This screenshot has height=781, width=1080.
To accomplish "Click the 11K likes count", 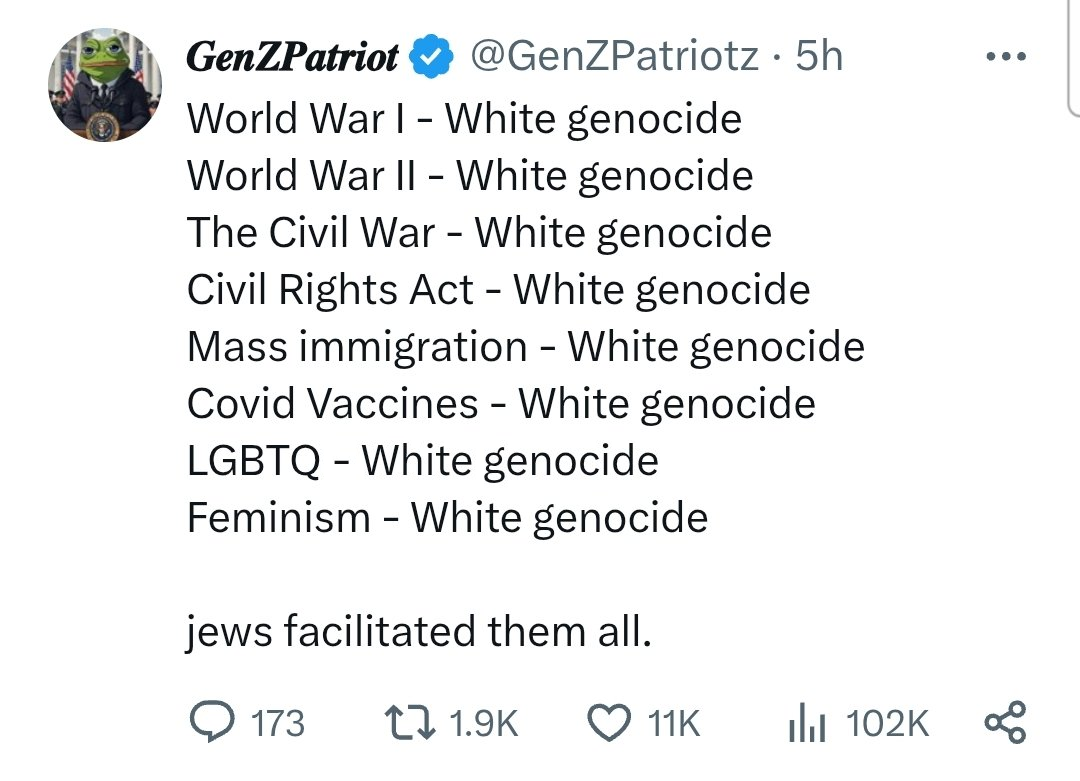I will pos(674,723).
